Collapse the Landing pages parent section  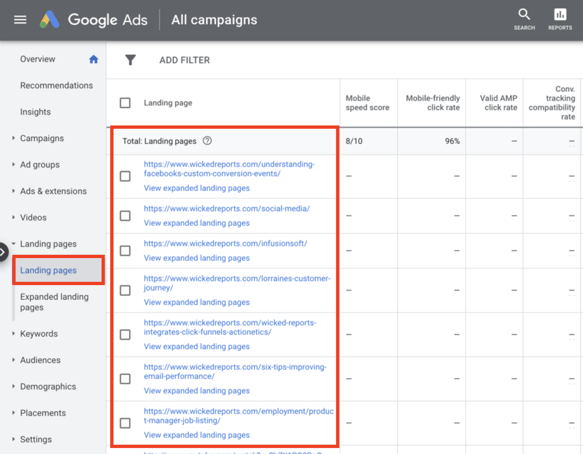(13, 244)
